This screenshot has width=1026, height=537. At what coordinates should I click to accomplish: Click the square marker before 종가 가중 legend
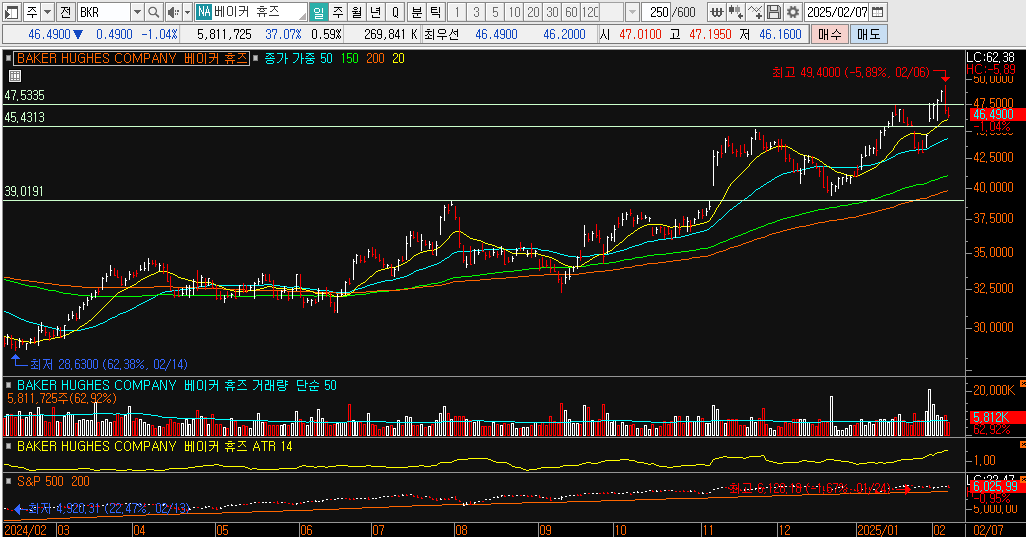pyautogui.click(x=255, y=59)
